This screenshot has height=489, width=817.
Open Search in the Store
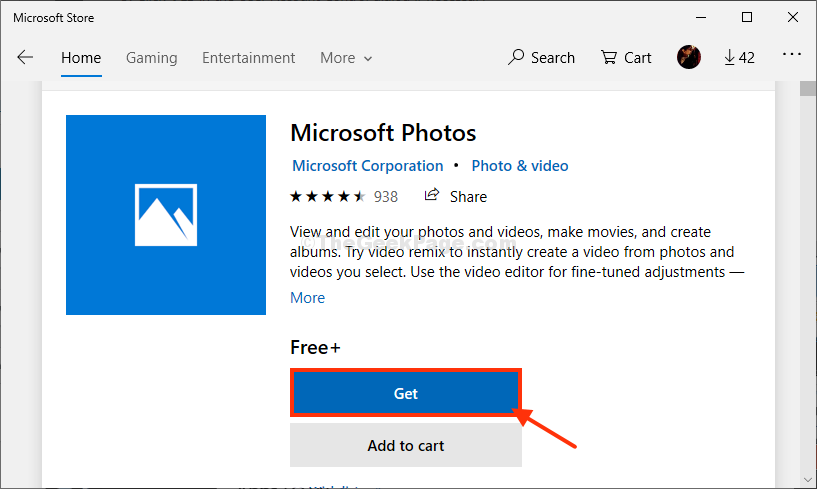coord(541,58)
